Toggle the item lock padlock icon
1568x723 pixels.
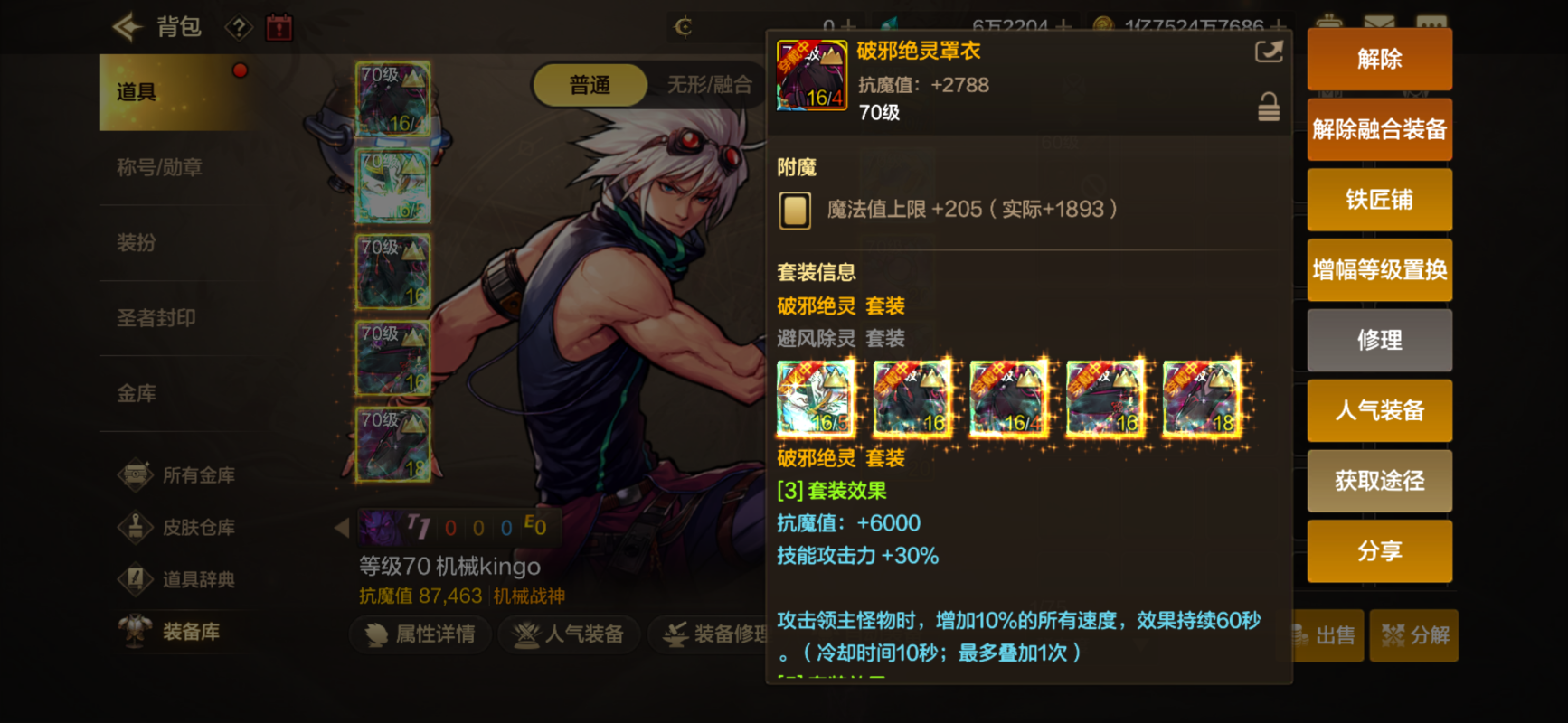(1269, 107)
